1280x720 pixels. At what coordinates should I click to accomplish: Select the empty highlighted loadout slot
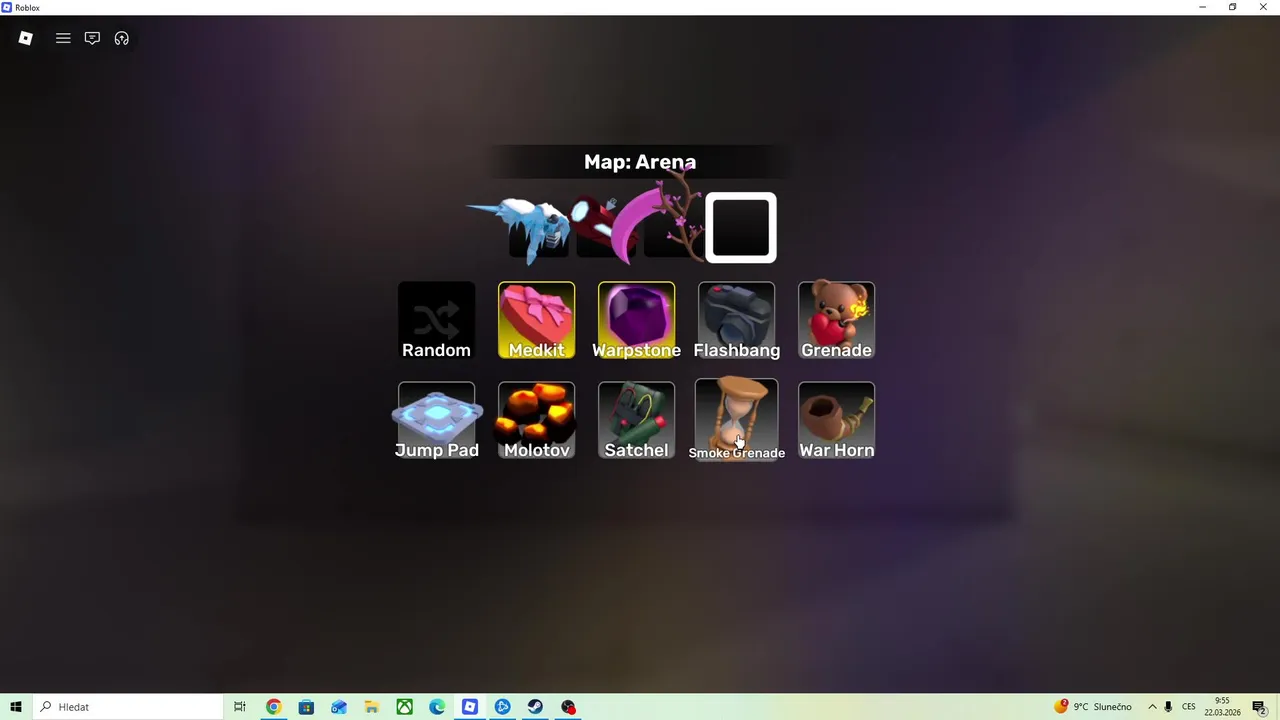[x=741, y=227]
